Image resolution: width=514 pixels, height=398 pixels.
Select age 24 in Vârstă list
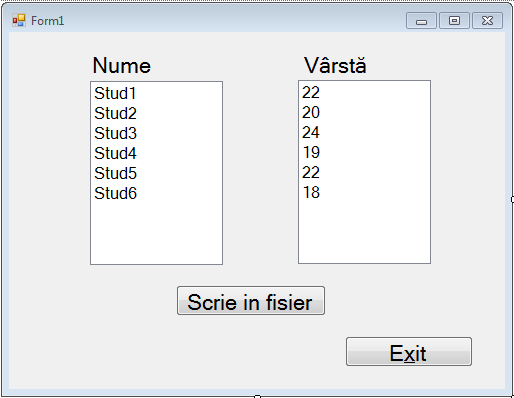364,132
